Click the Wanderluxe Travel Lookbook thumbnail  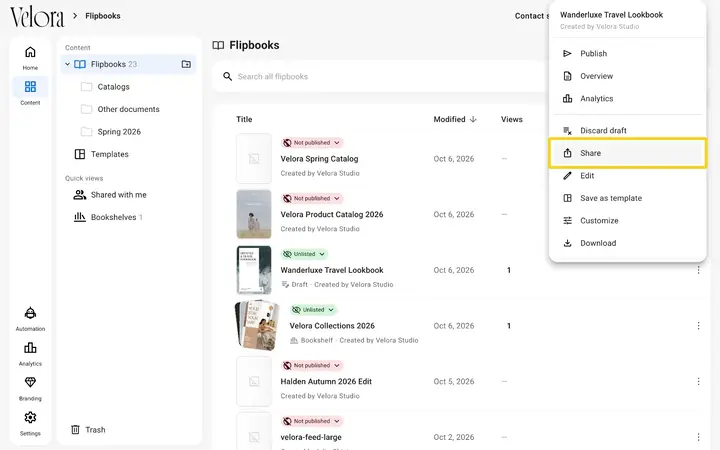(254, 270)
